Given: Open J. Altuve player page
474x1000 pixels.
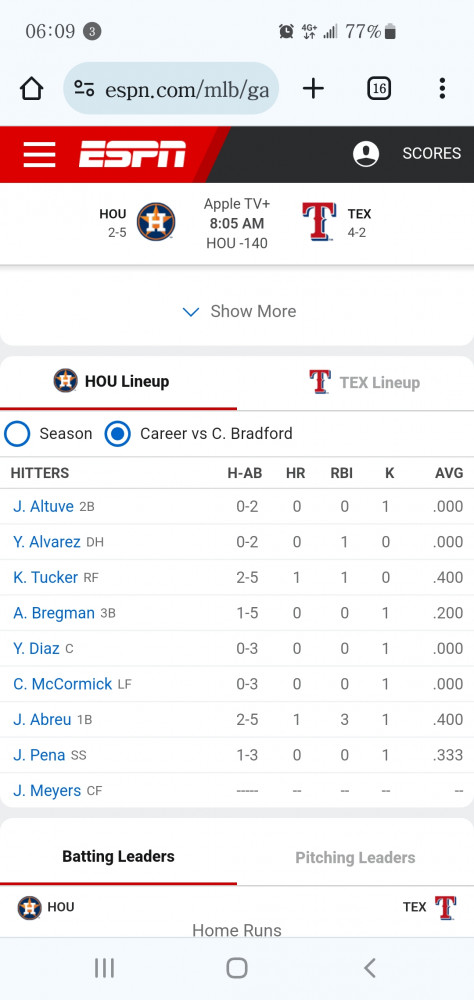Looking at the screenshot, I should (43, 506).
